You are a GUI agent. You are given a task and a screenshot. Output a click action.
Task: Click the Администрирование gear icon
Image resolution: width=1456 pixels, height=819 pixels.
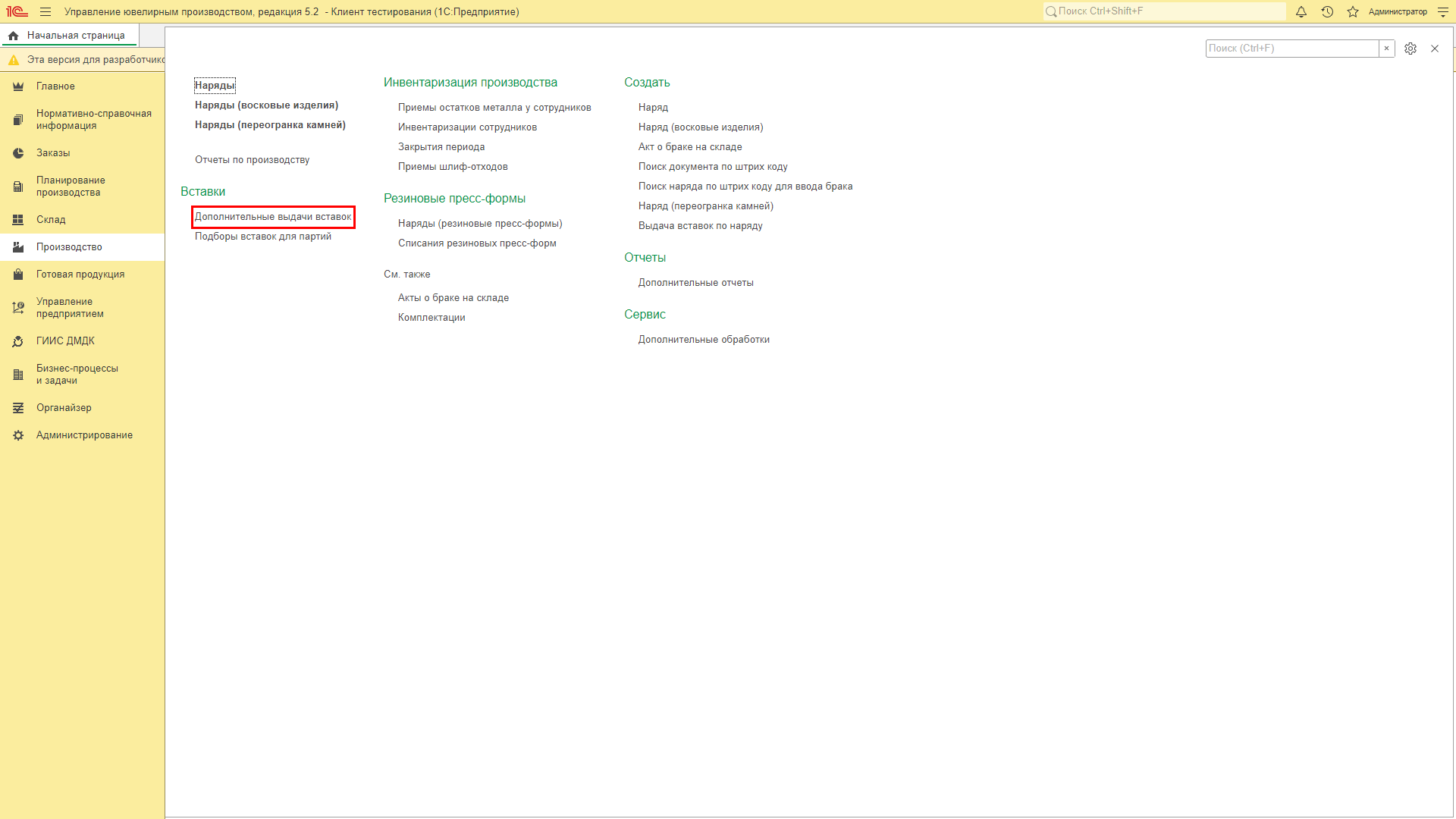pos(18,435)
